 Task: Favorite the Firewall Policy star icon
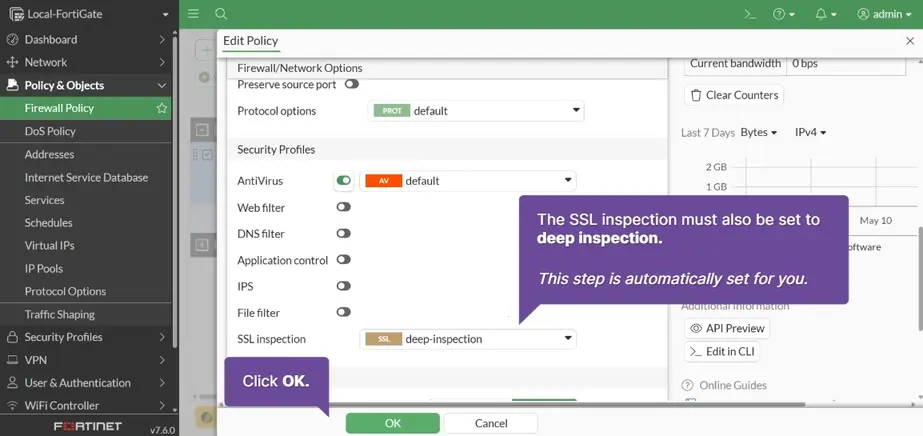(x=162, y=108)
